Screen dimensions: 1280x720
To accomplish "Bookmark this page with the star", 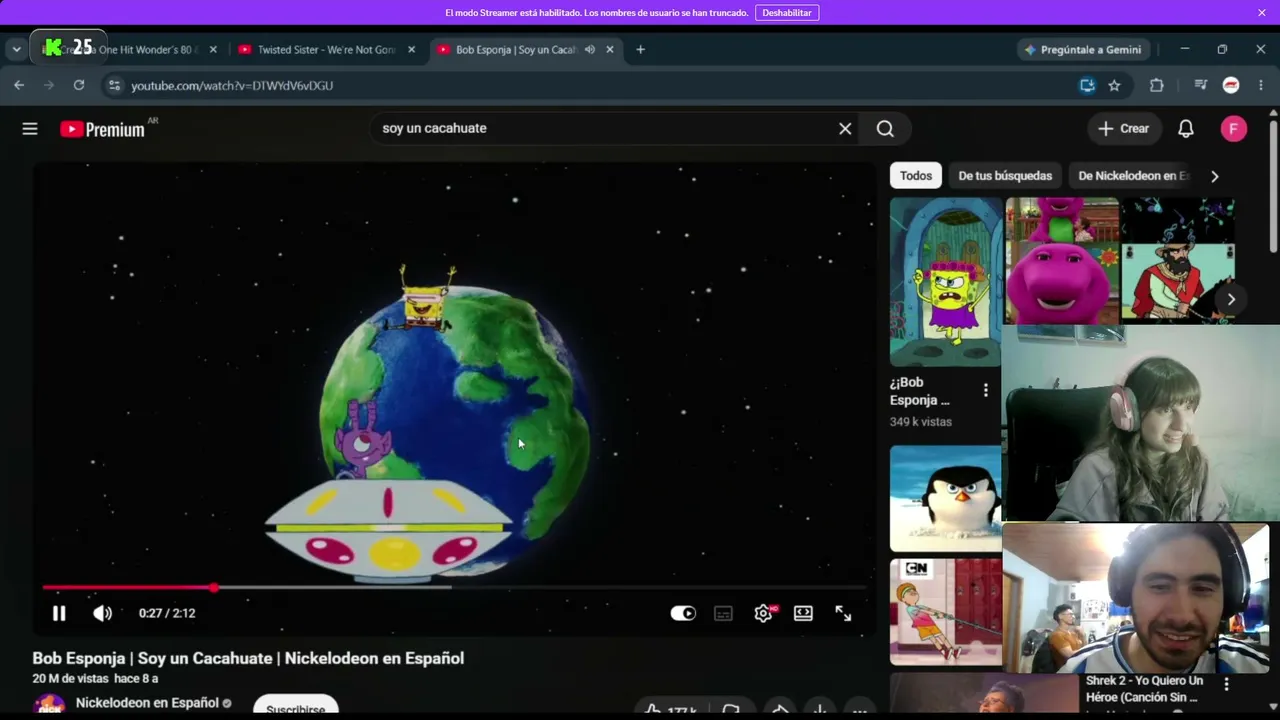I will (x=1114, y=86).
